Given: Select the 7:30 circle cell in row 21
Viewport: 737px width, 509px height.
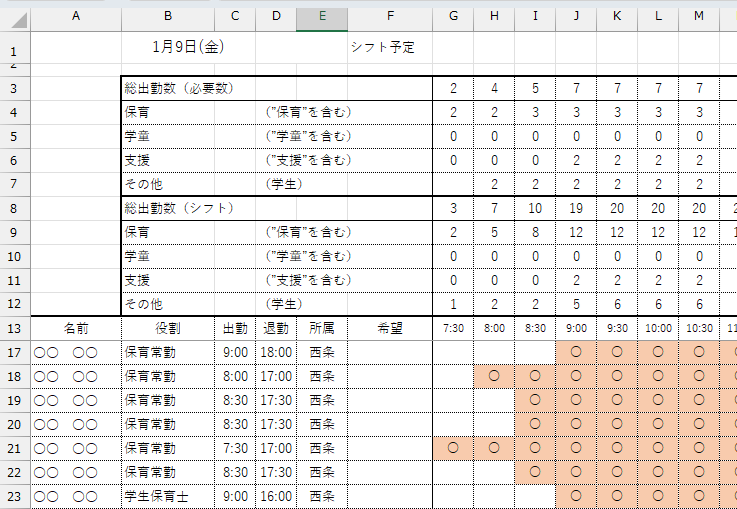Looking at the screenshot, I should click(453, 448).
